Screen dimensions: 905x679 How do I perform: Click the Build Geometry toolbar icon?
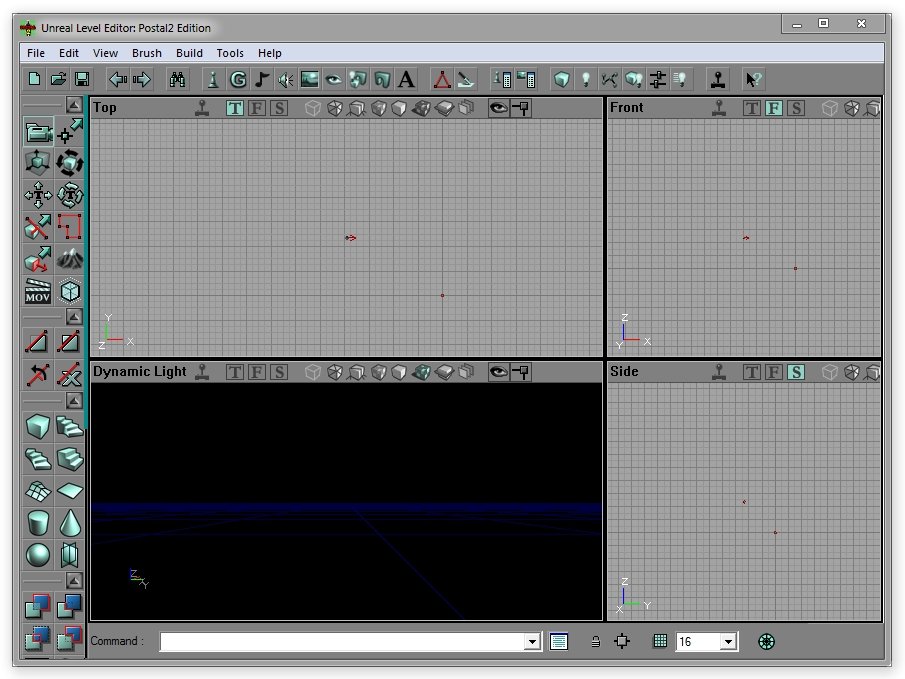(x=560, y=80)
